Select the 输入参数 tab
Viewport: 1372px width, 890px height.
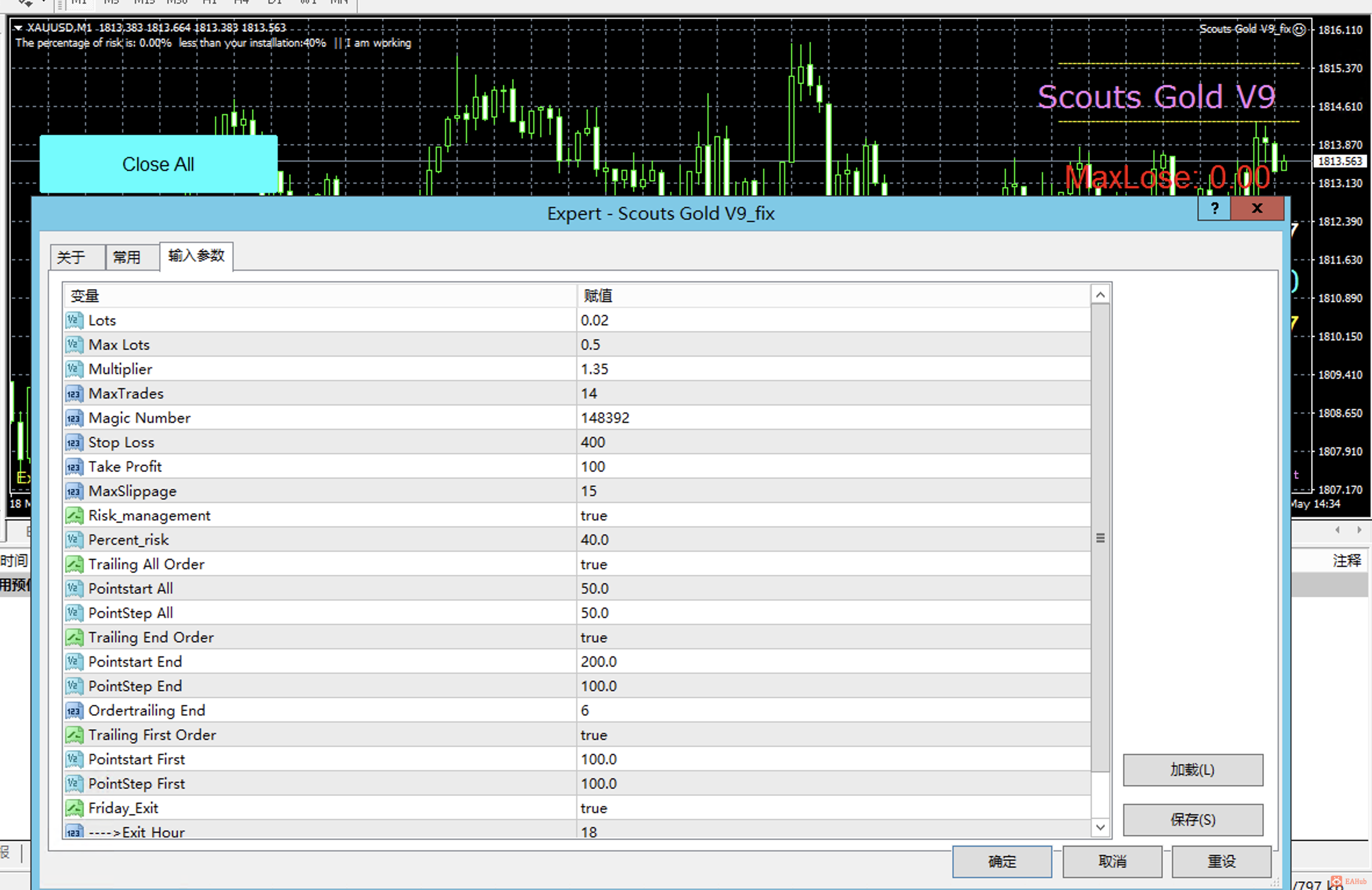click(x=196, y=256)
